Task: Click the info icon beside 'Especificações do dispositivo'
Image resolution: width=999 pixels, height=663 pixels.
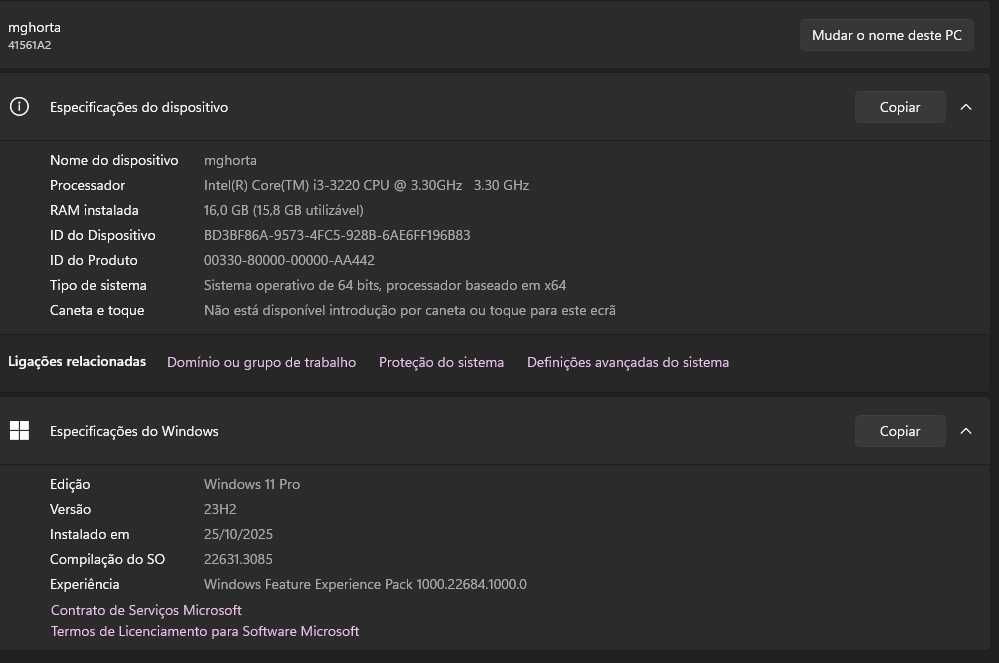Action: click(19, 106)
